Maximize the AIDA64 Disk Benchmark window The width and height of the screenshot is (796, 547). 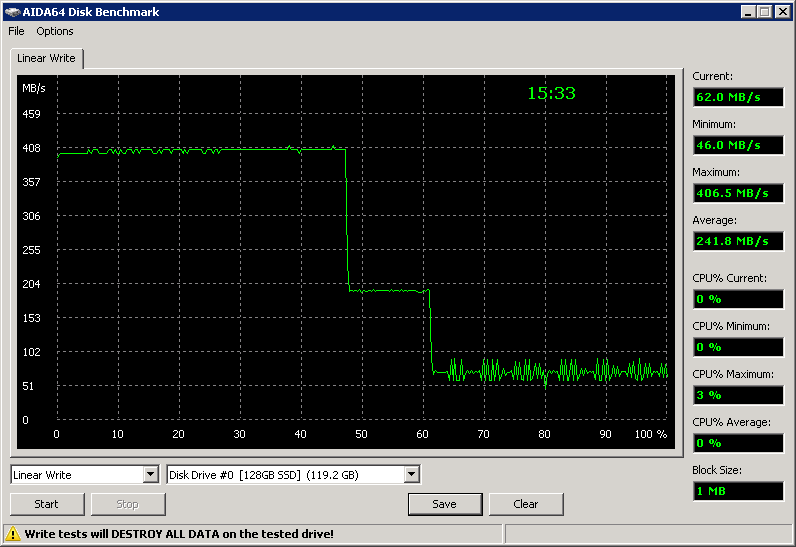[x=765, y=12]
